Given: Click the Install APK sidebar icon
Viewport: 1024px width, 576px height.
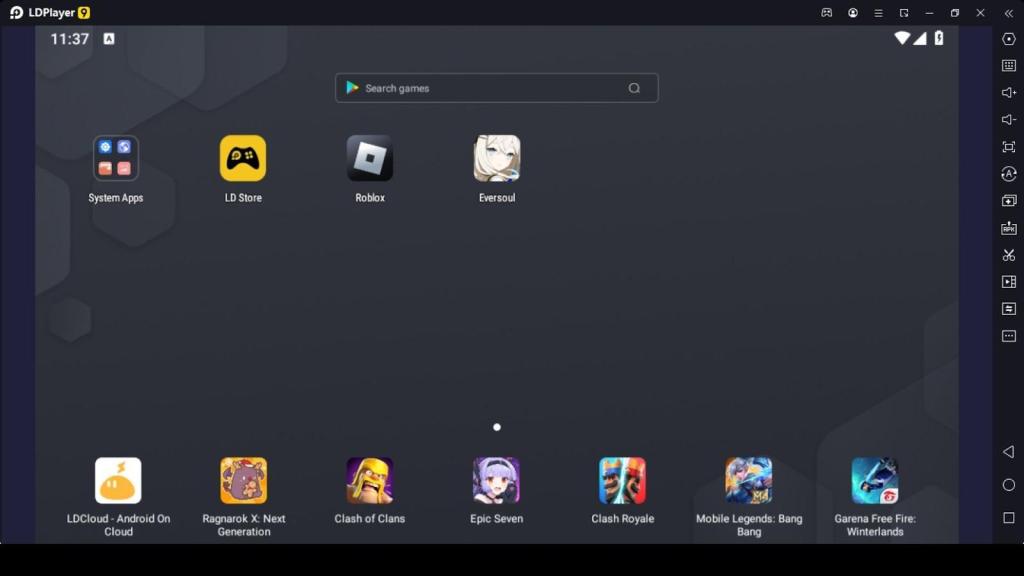Looking at the screenshot, I should pos(1008,228).
